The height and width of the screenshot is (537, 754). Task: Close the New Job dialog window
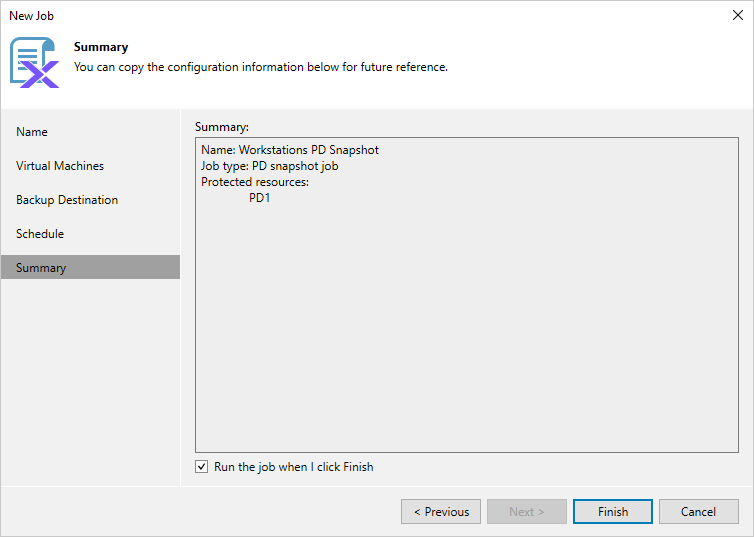pyautogui.click(x=737, y=16)
